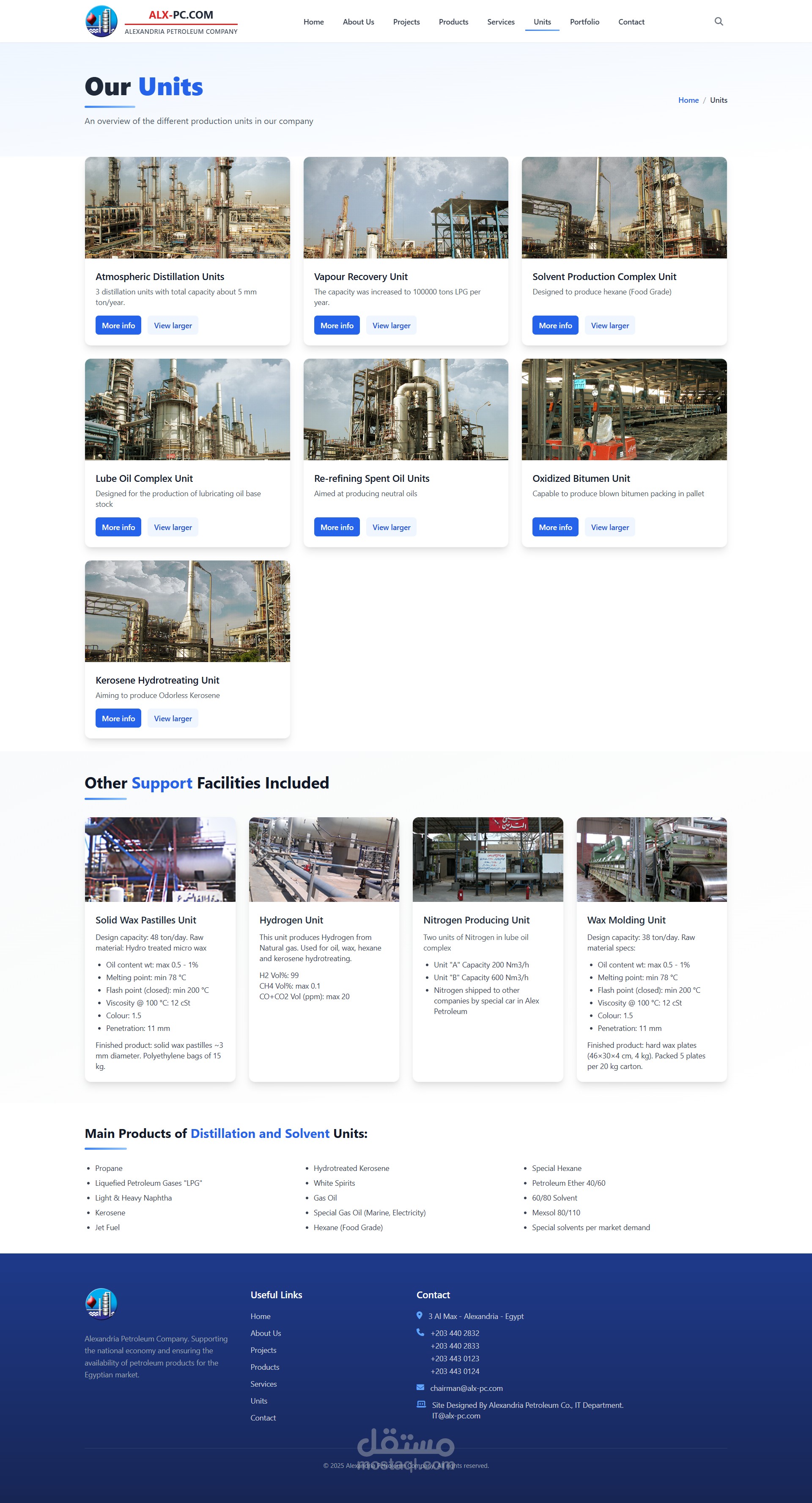Click View larger for Kerosene Hydrotreating Unit
The height and width of the screenshot is (1503, 812).
pos(173,718)
